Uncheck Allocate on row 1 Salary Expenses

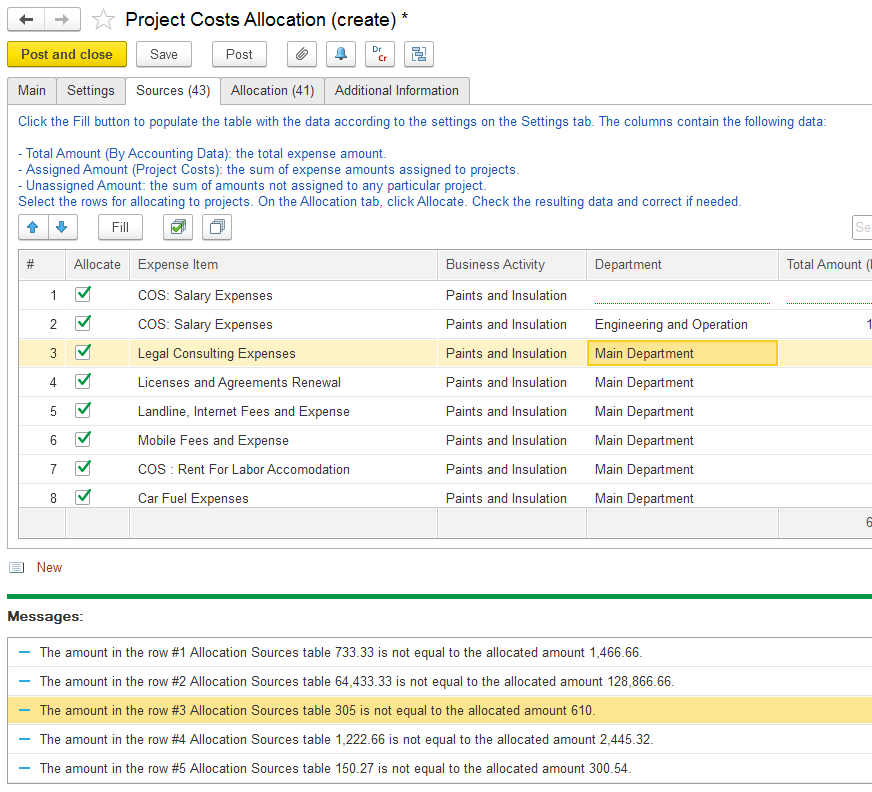click(x=83, y=294)
